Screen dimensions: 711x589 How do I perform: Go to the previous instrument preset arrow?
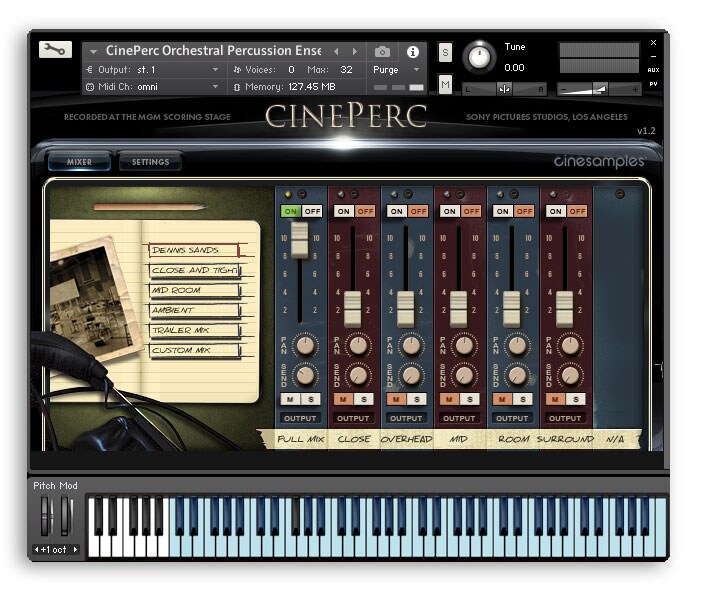pyautogui.click(x=336, y=52)
